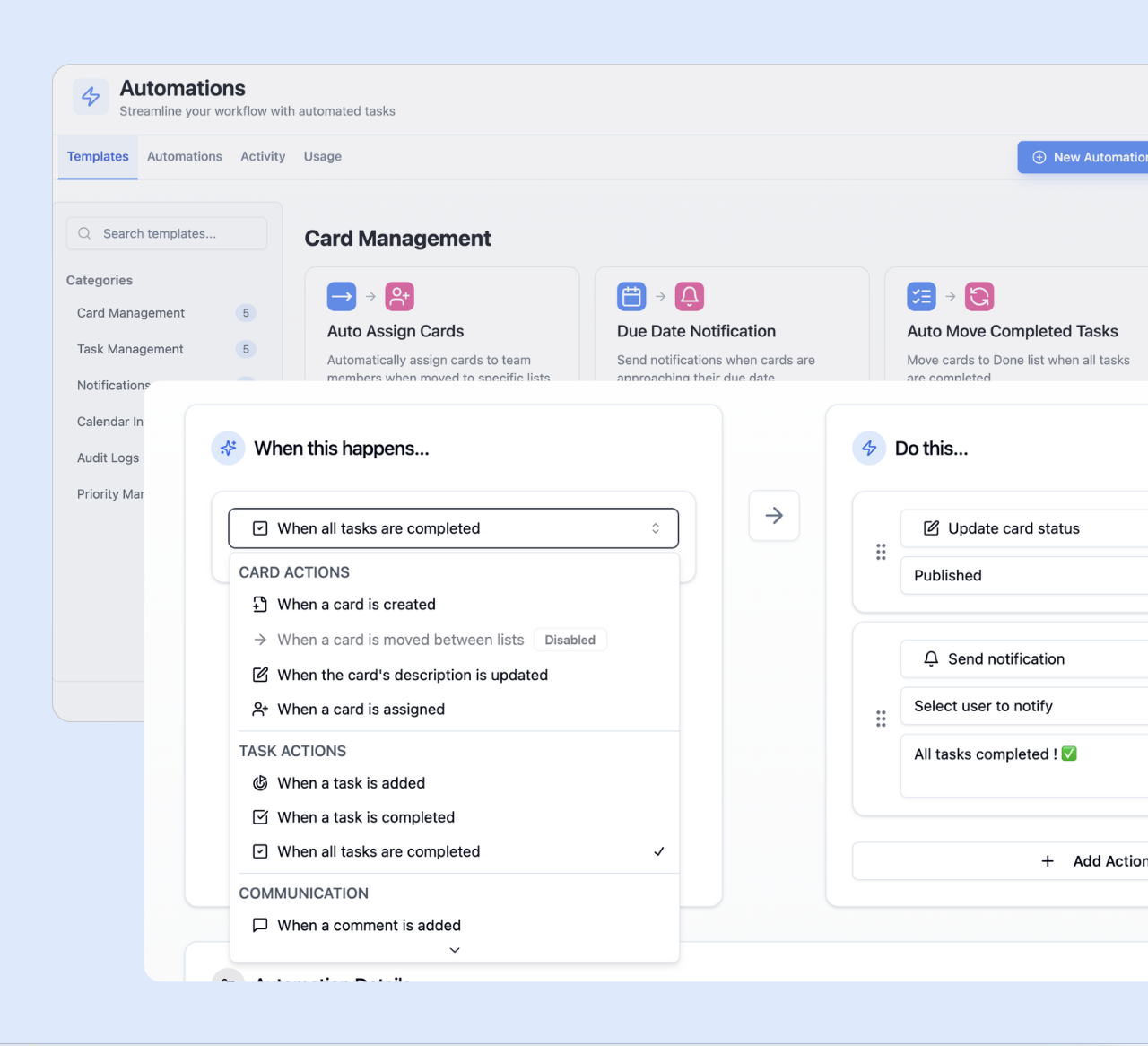The width and height of the screenshot is (1148, 1046).
Task: Click the bell icon in Send notification
Action: click(x=932, y=658)
